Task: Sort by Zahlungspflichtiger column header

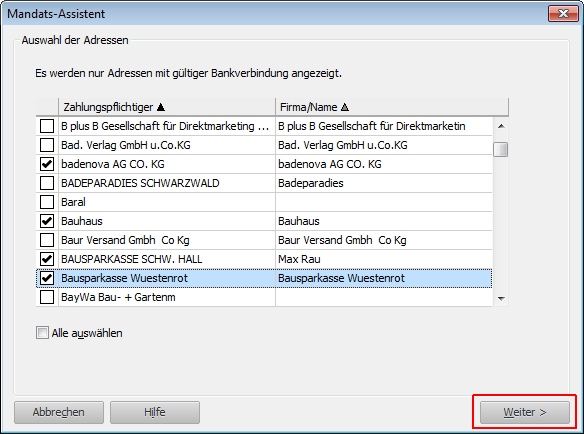Action: 167,107
